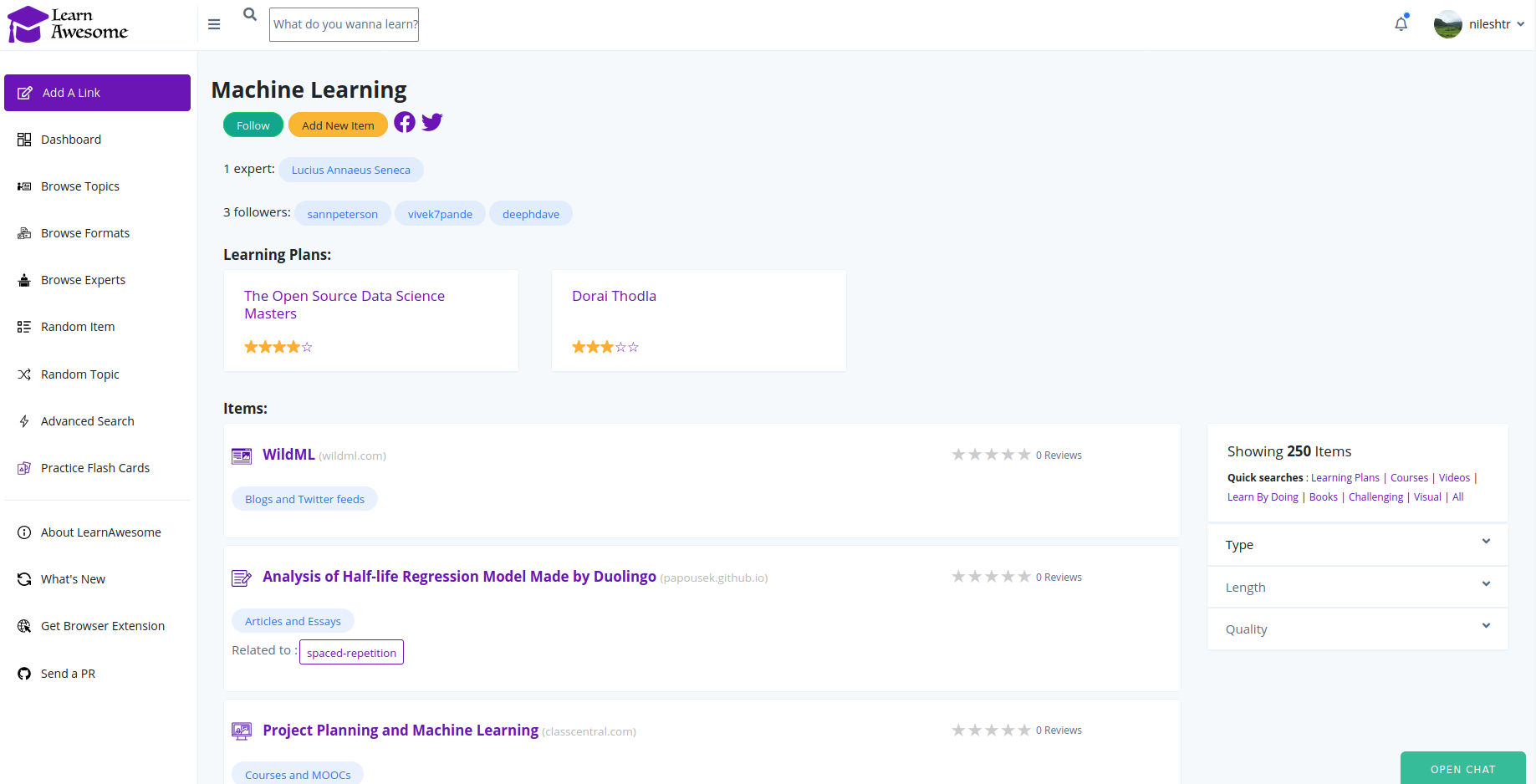Screen dimensions: 1536x784
Task: Open the WildML item link
Action: (288, 455)
